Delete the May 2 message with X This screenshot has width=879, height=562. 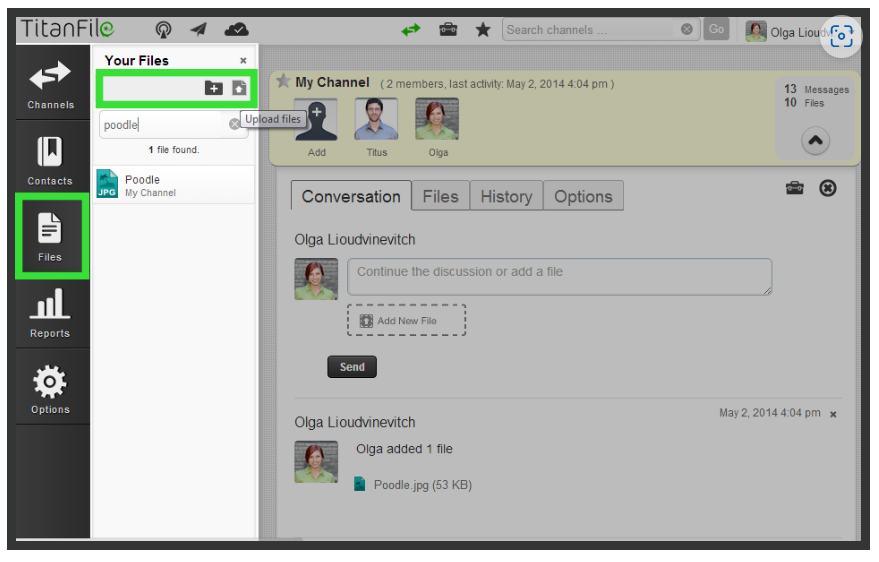pyautogui.click(x=833, y=415)
